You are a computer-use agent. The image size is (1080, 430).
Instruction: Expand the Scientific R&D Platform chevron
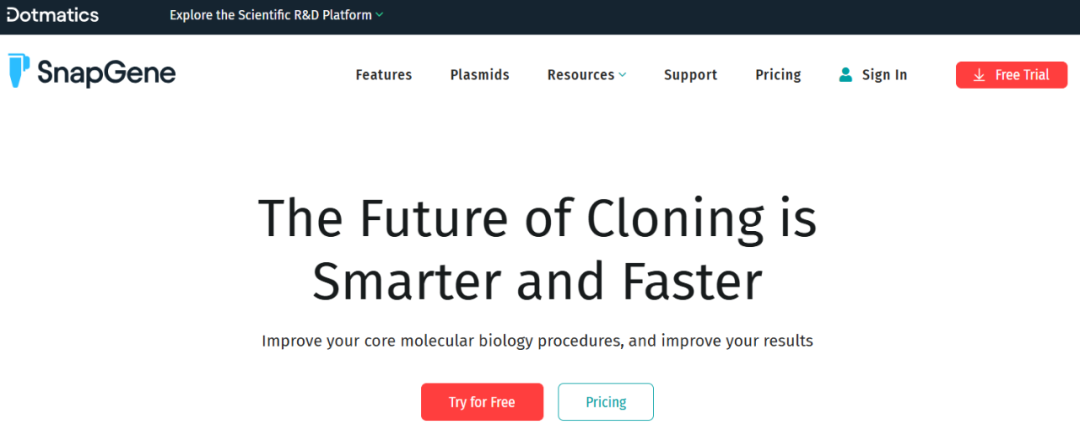[x=380, y=15]
